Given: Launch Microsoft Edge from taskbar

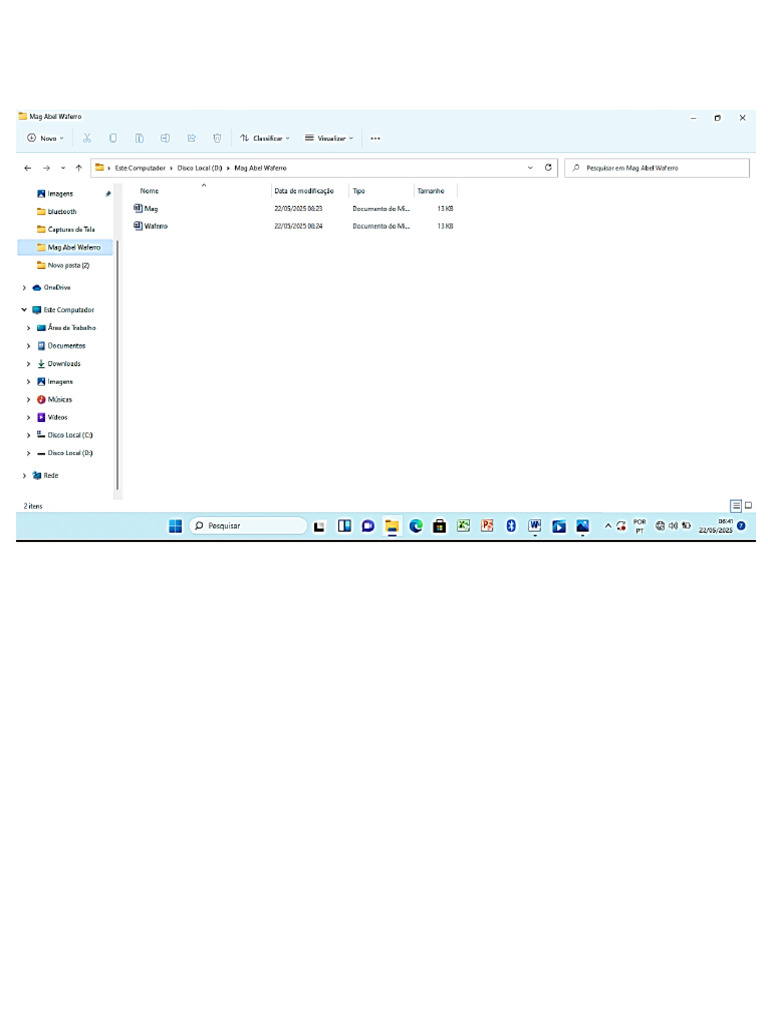Looking at the screenshot, I should click(416, 526).
